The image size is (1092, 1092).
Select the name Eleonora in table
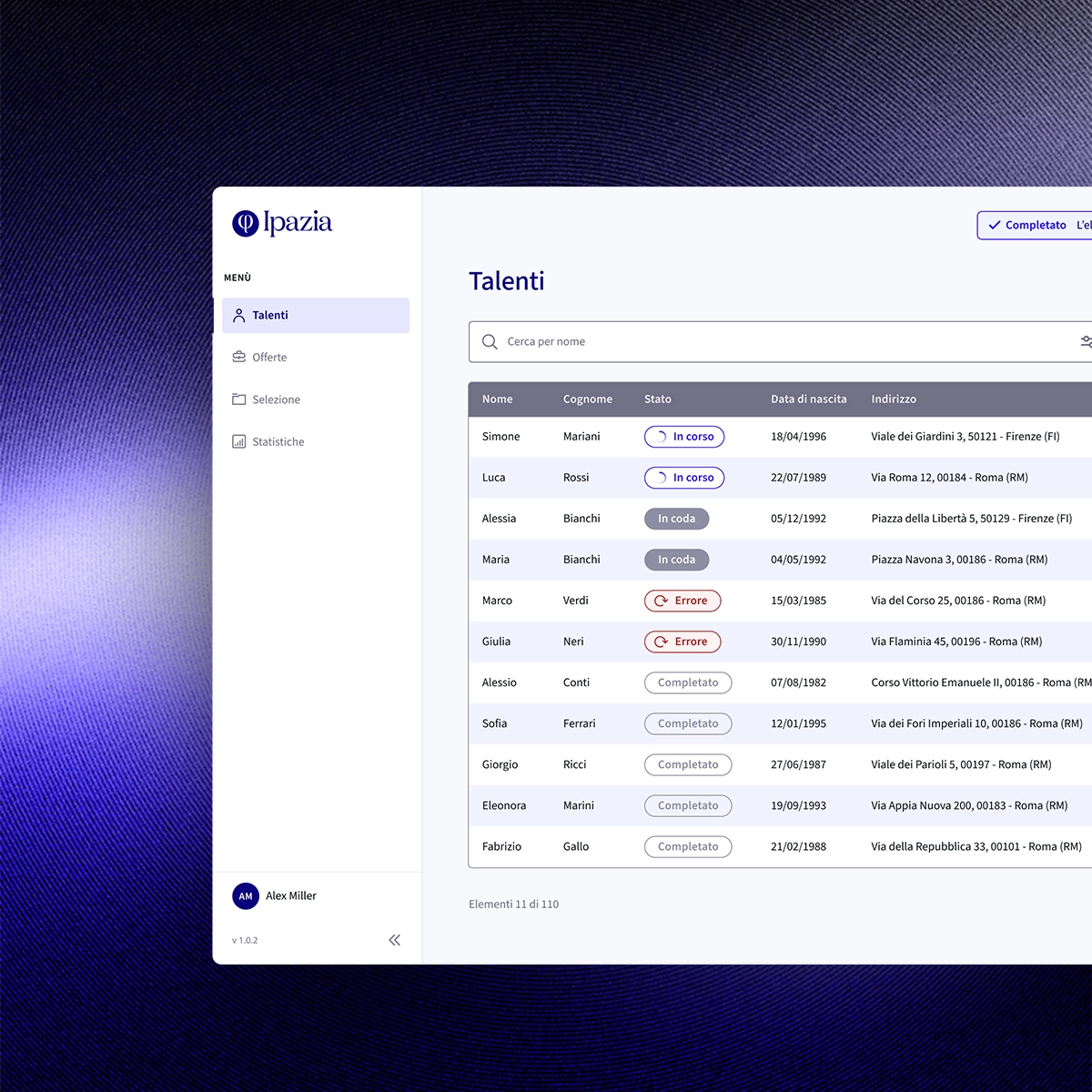point(504,805)
